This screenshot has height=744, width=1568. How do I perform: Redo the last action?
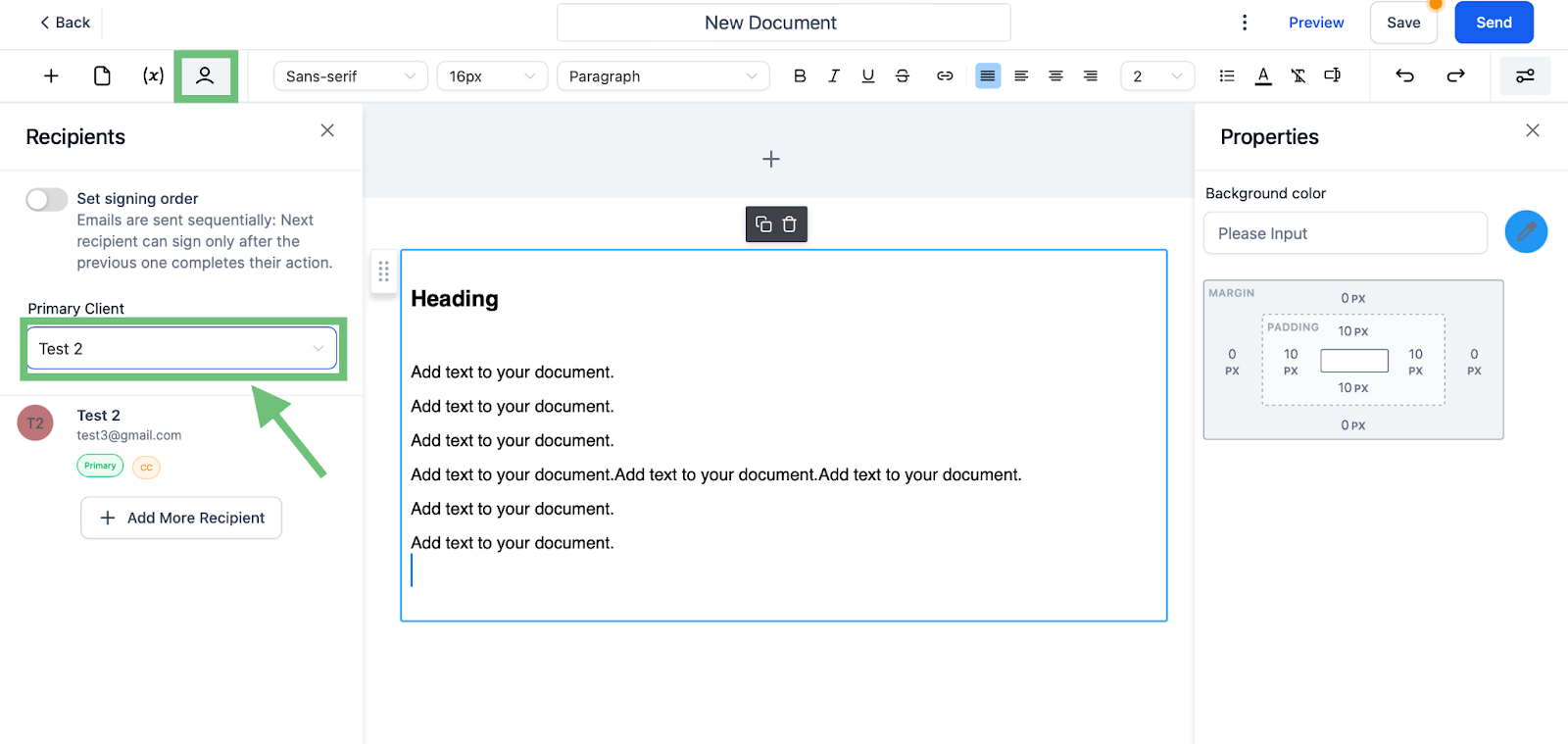[x=1456, y=75]
